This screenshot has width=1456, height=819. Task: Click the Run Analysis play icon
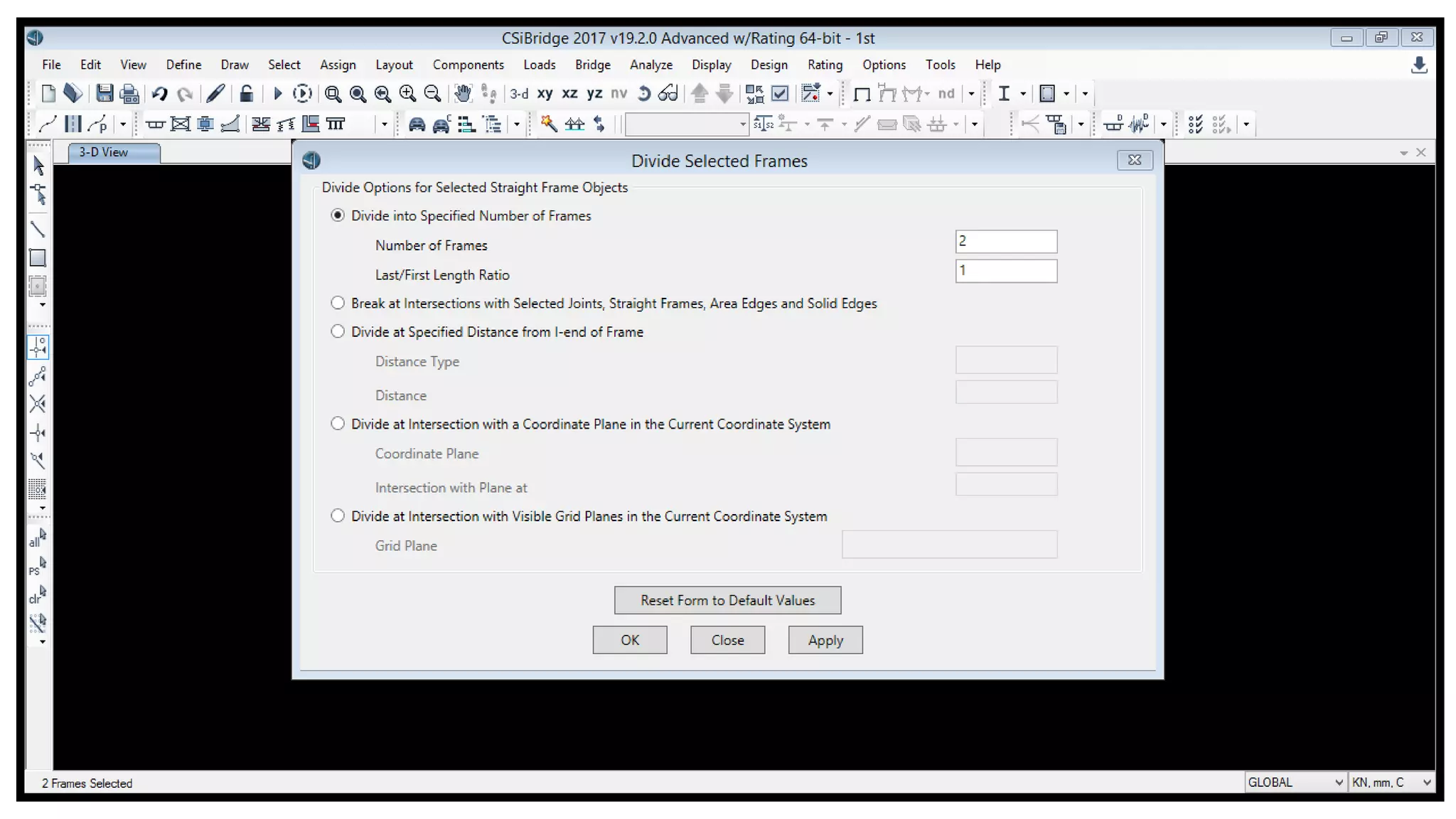tap(278, 93)
